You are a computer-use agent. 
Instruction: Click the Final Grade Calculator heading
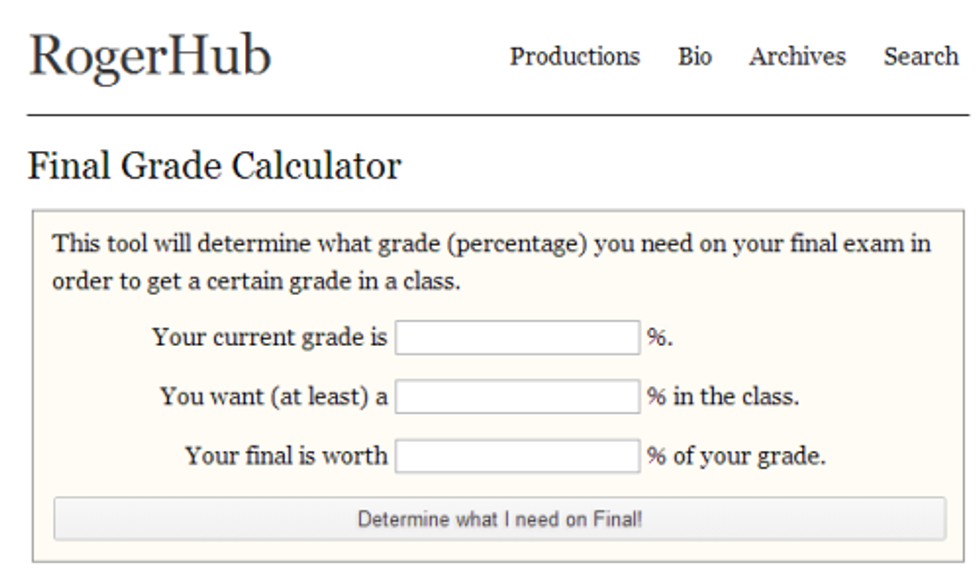point(214,166)
